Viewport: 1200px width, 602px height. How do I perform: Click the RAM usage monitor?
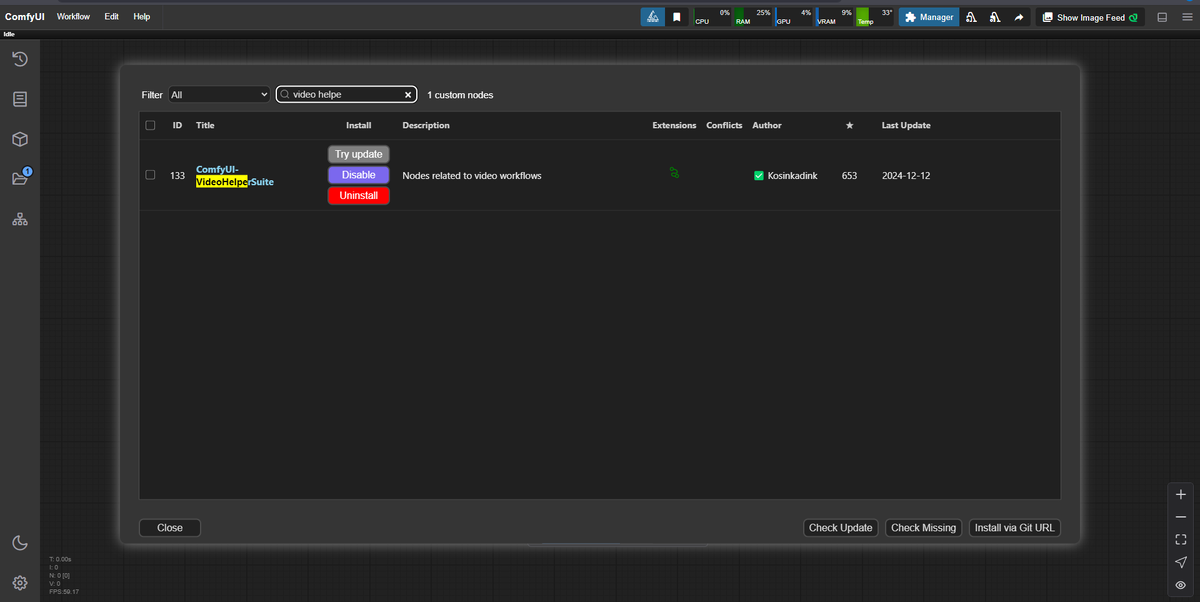(753, 17)
